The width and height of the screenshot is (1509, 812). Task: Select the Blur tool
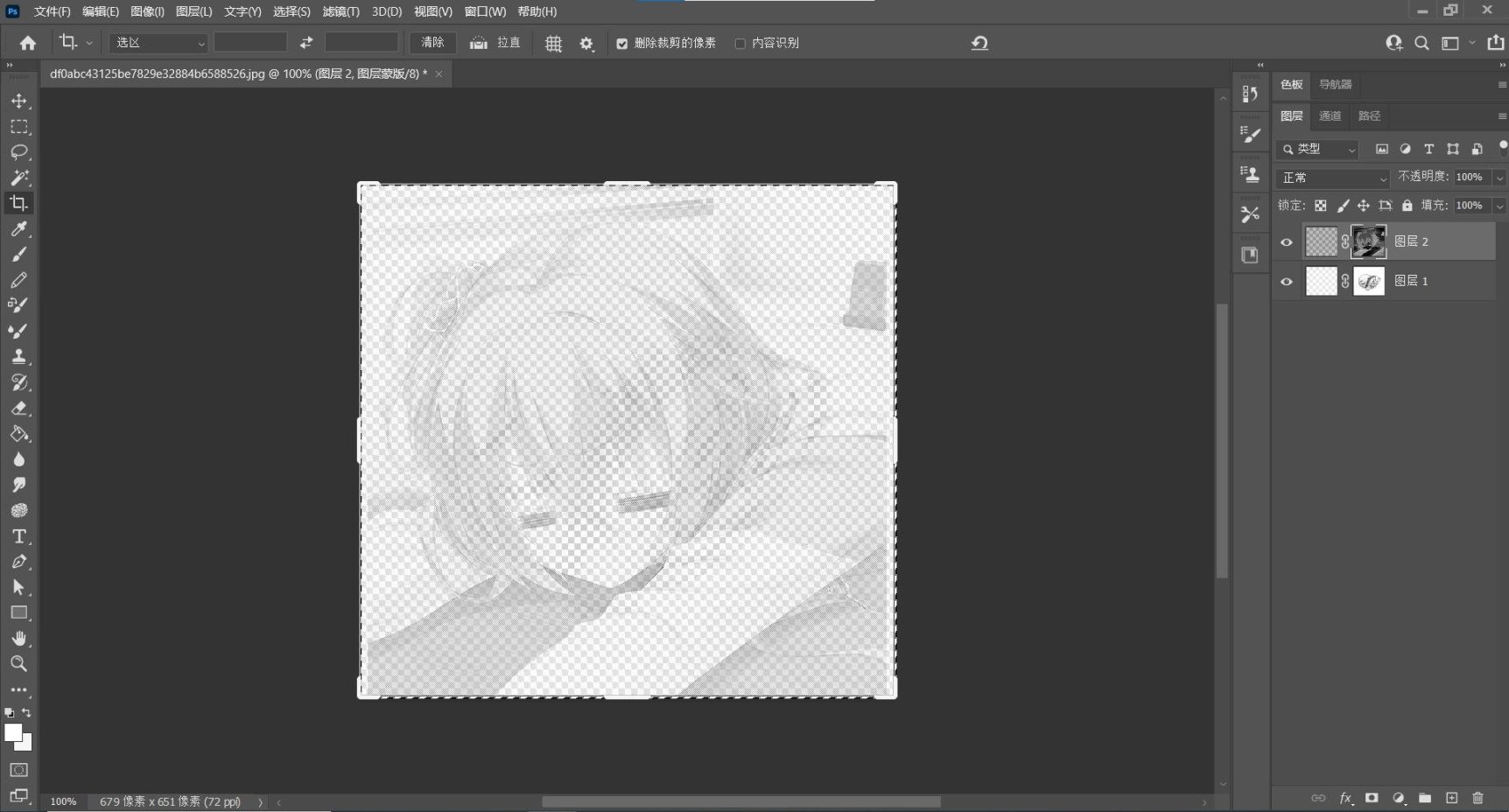point(19,459)
